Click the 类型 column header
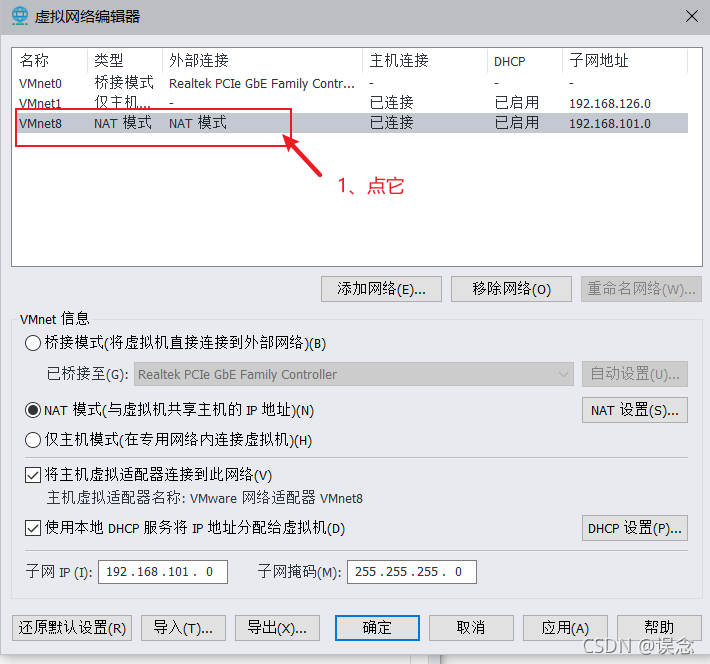This screenshot has width=710, height=664. 125,61
